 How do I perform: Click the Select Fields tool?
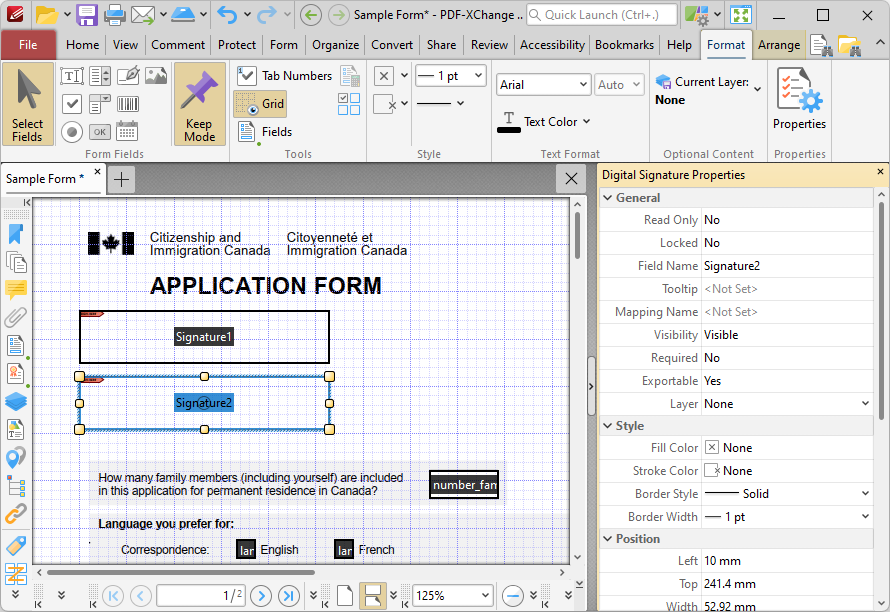(27, 104)
